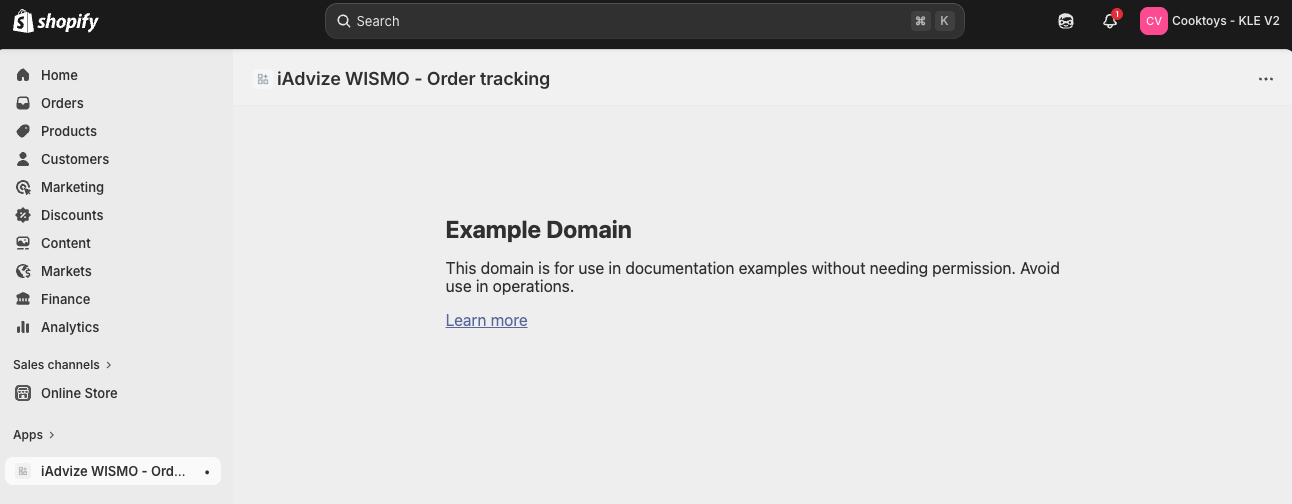Click the Orders inbox icon
The width and height of the screenshot is (1292, 504).
[x=24, y=103]
